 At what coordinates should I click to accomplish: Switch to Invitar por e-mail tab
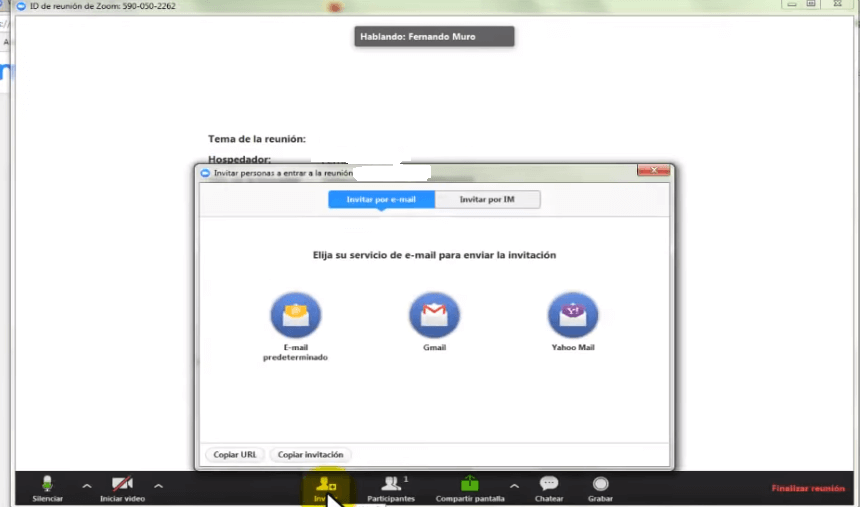tap(381, 199)
